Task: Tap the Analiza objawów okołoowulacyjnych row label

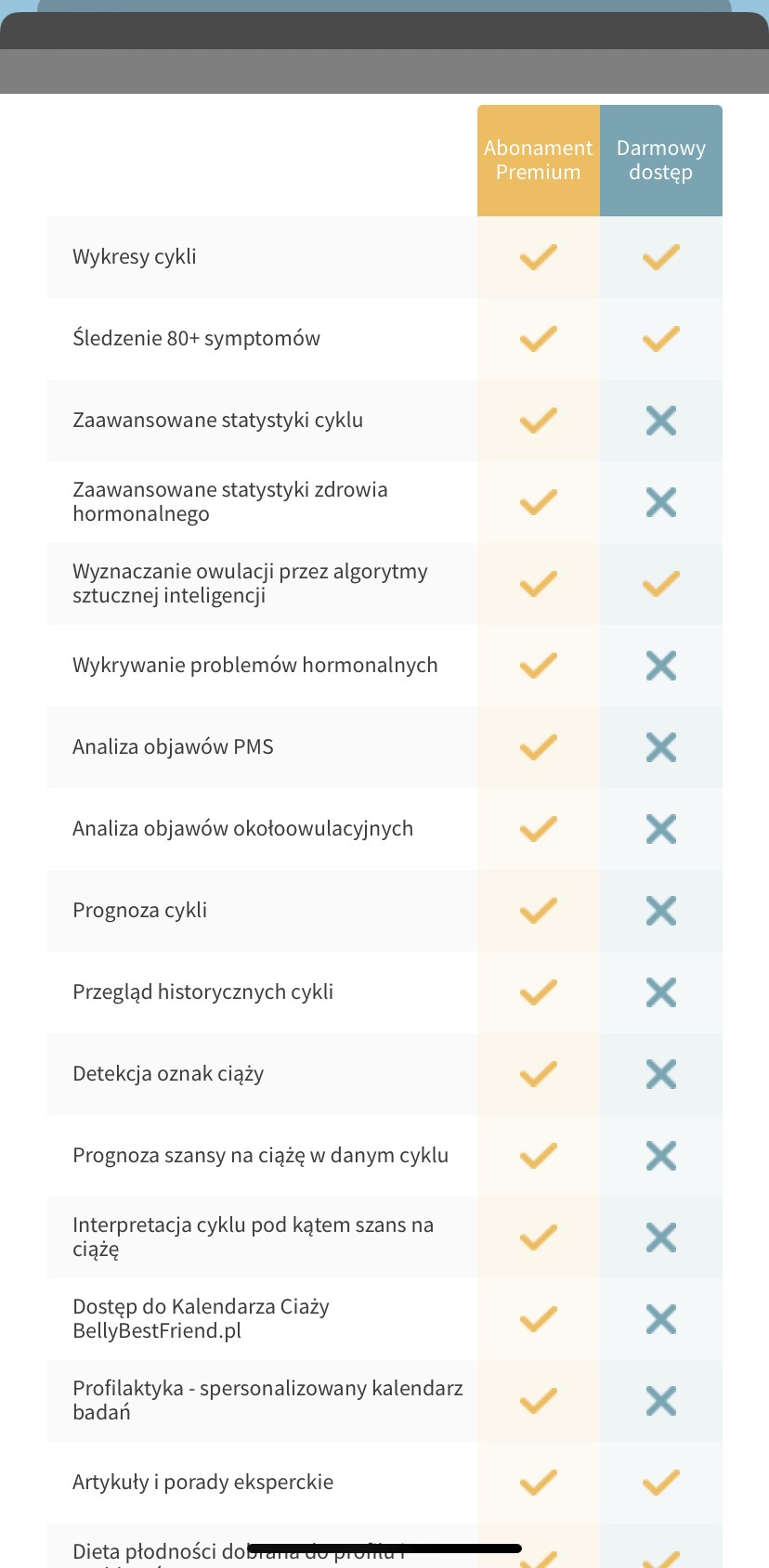Action: [242, 828]
